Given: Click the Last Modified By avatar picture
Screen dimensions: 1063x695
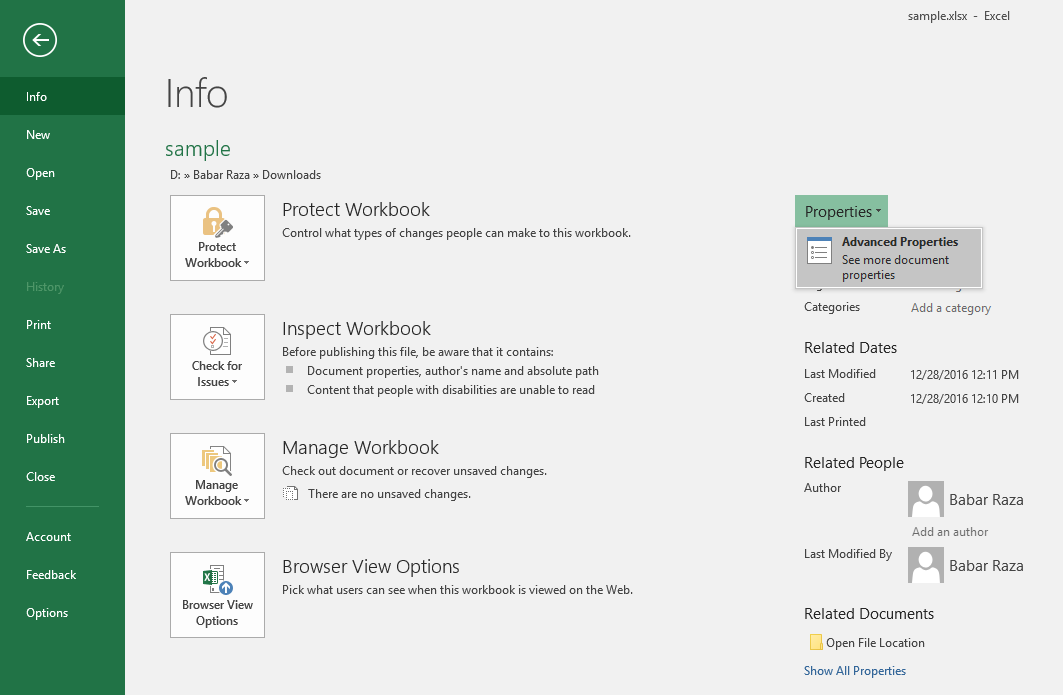Looking at the screenshot, I should click(926, 565).
